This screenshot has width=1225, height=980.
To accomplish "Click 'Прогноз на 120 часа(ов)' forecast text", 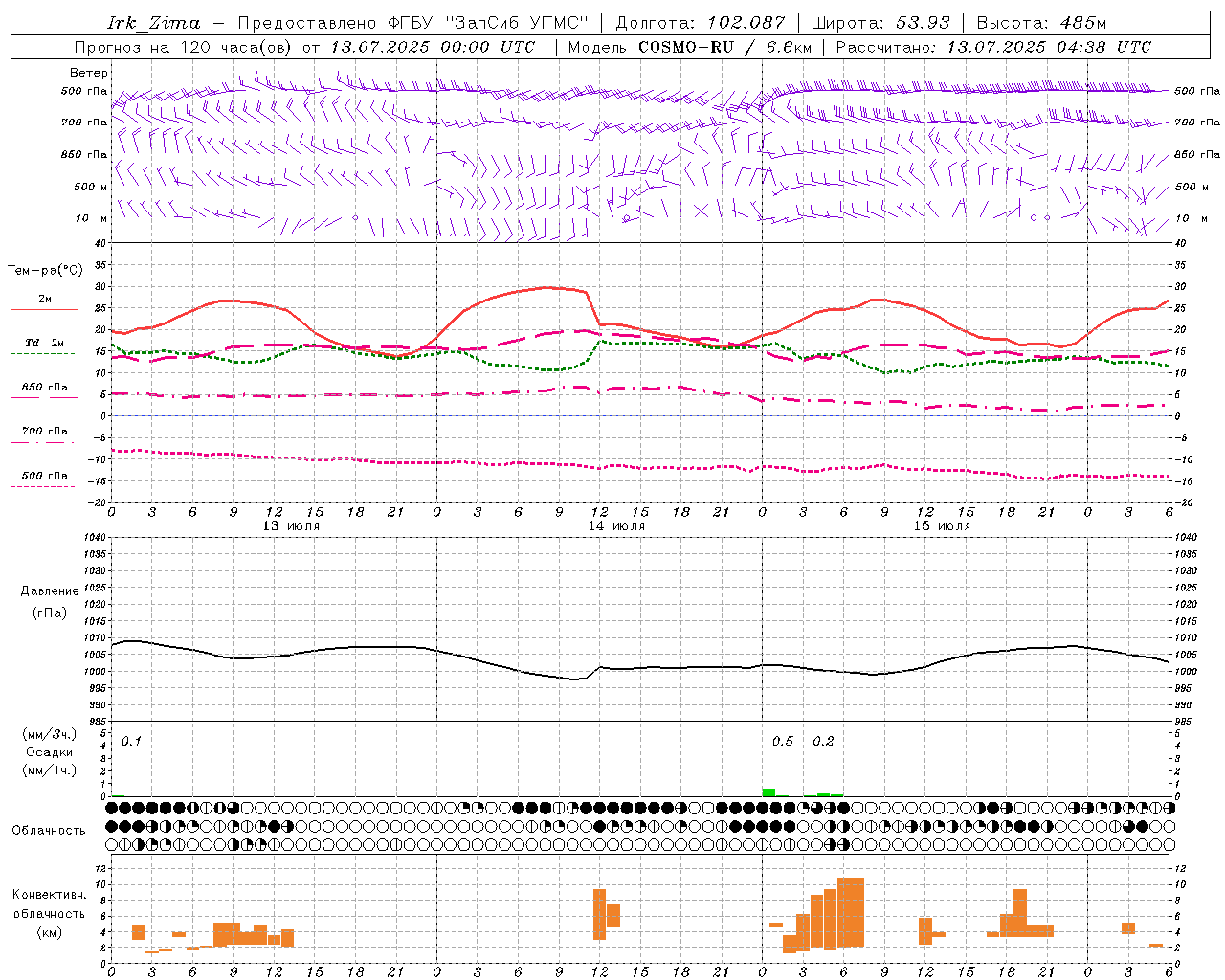I will point(184,47).
